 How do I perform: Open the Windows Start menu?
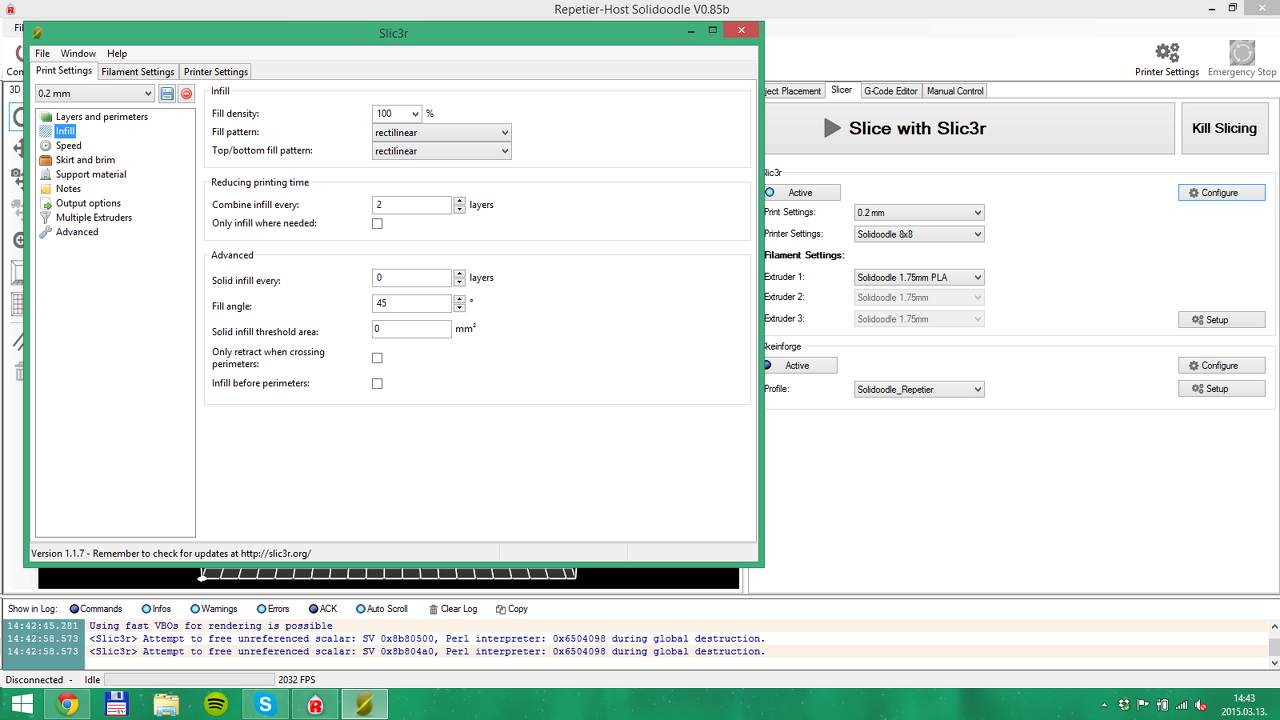[21, 704]
